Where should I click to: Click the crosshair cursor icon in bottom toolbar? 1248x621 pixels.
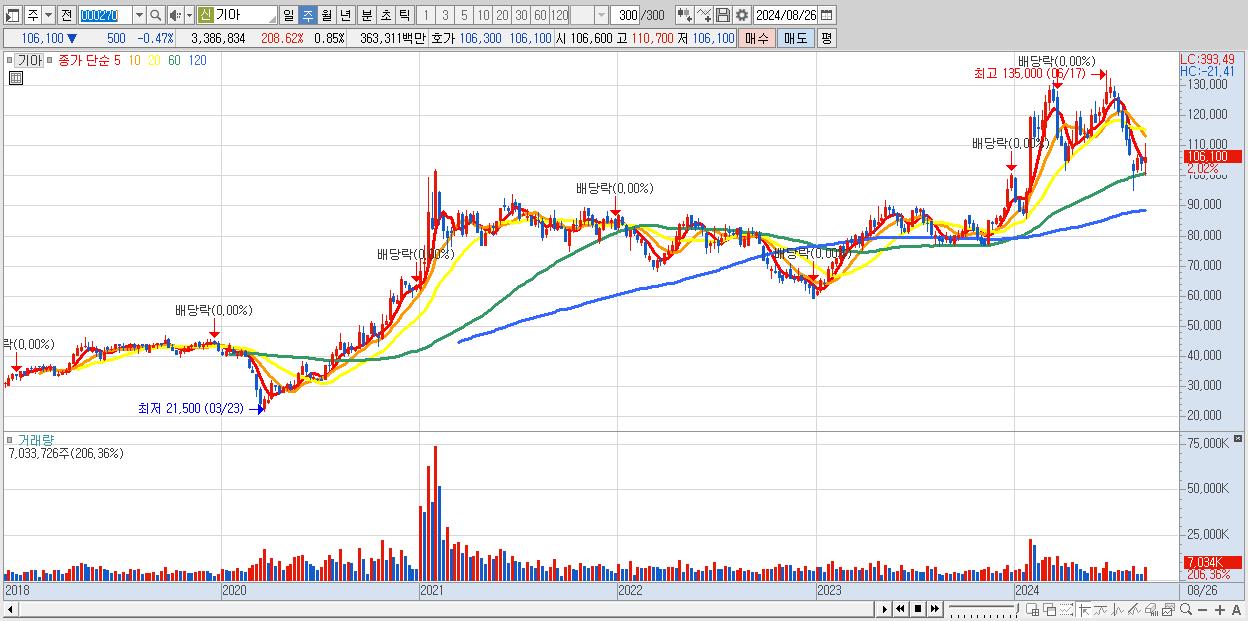1084,609
